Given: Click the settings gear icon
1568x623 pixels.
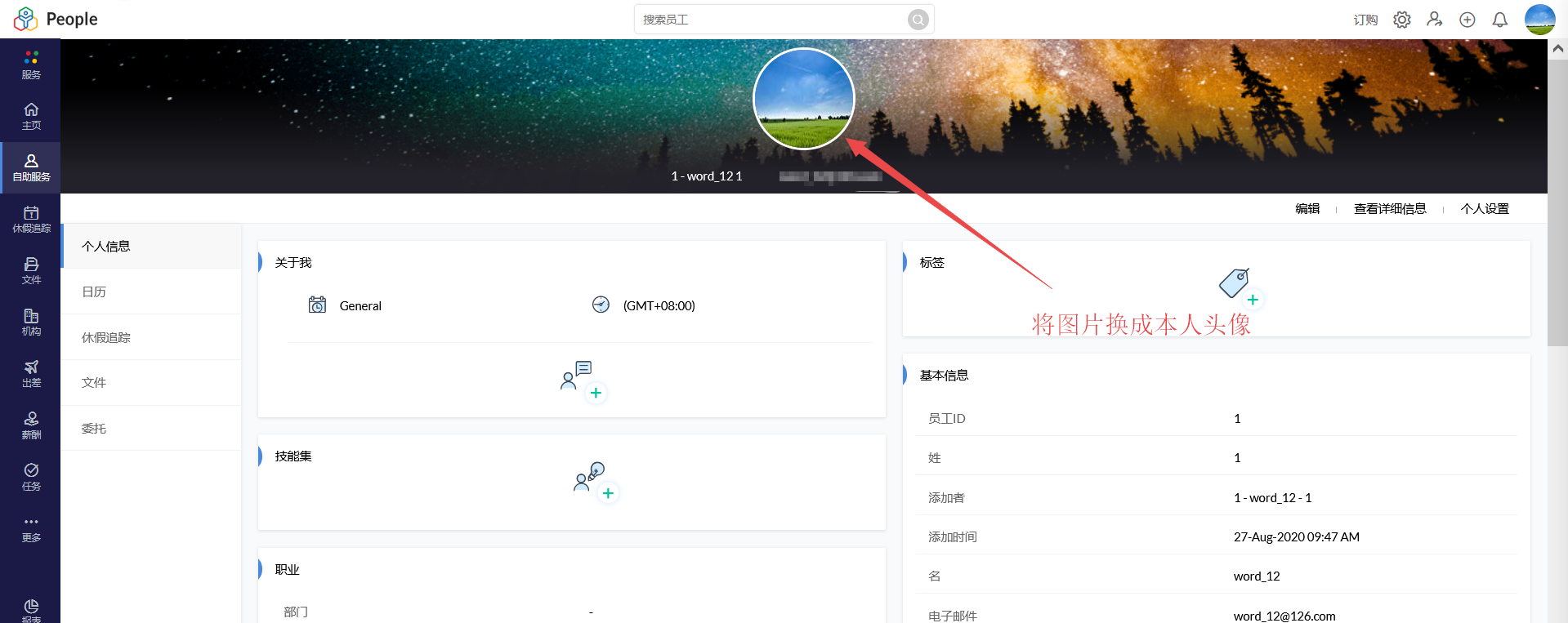Looking at the screenshot, I should click(1402, 20).
